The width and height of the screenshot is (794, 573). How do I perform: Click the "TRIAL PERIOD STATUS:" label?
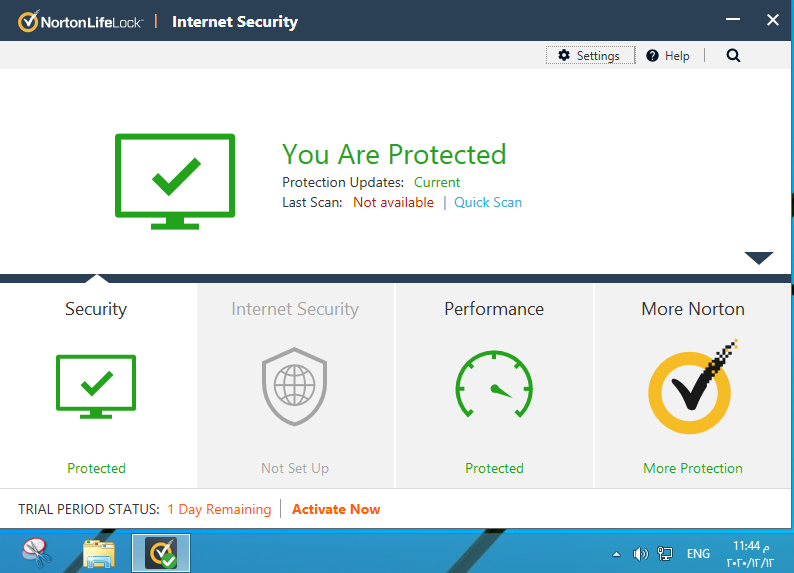pos(89,509)
